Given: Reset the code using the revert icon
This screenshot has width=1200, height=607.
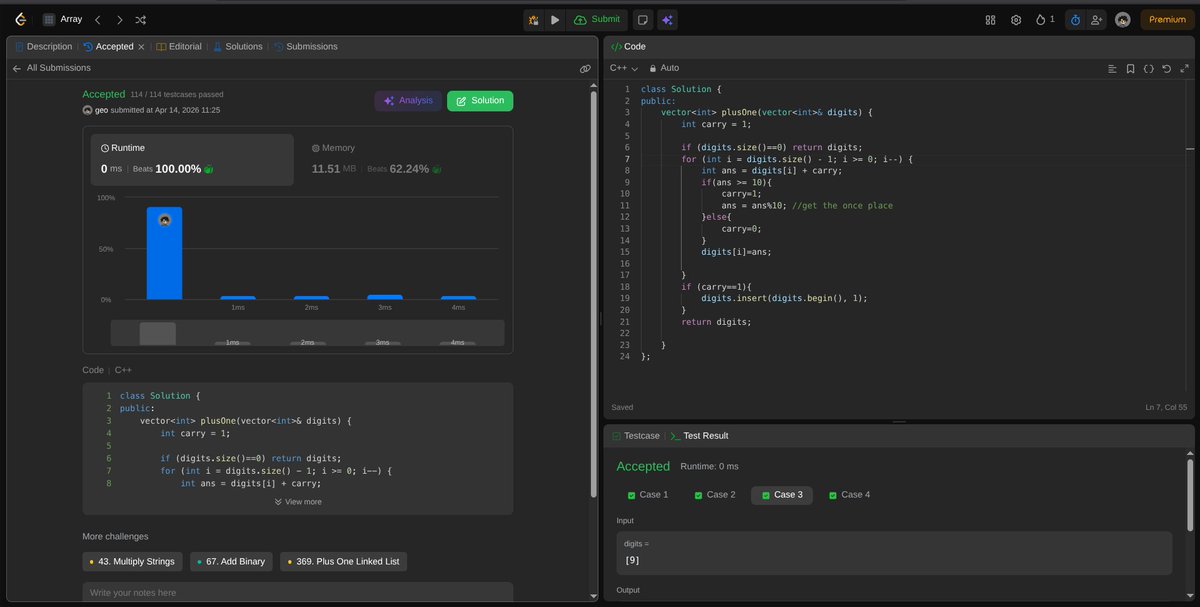Looking at the screenshot, I should 1166,68.
